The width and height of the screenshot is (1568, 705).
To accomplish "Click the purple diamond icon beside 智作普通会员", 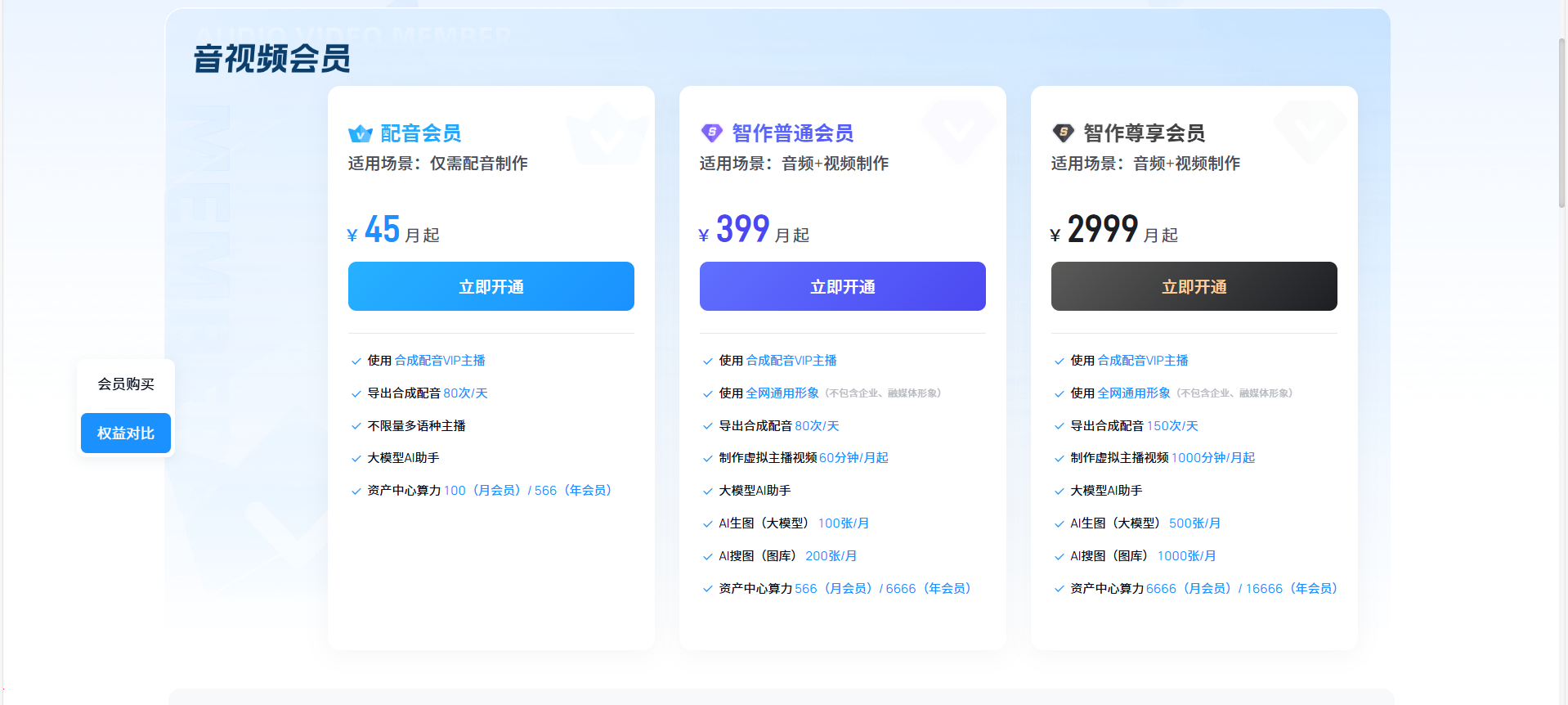I will (711, 132).
